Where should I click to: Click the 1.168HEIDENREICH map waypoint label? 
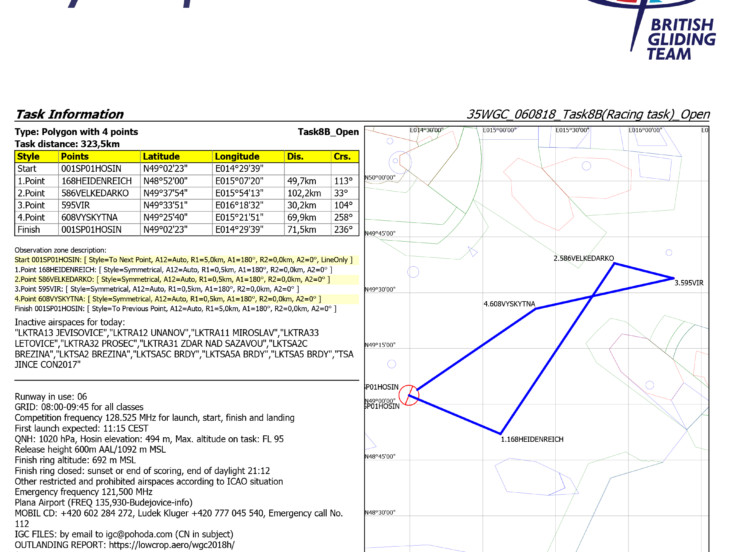pyautogui.click(x=532, y=439)
